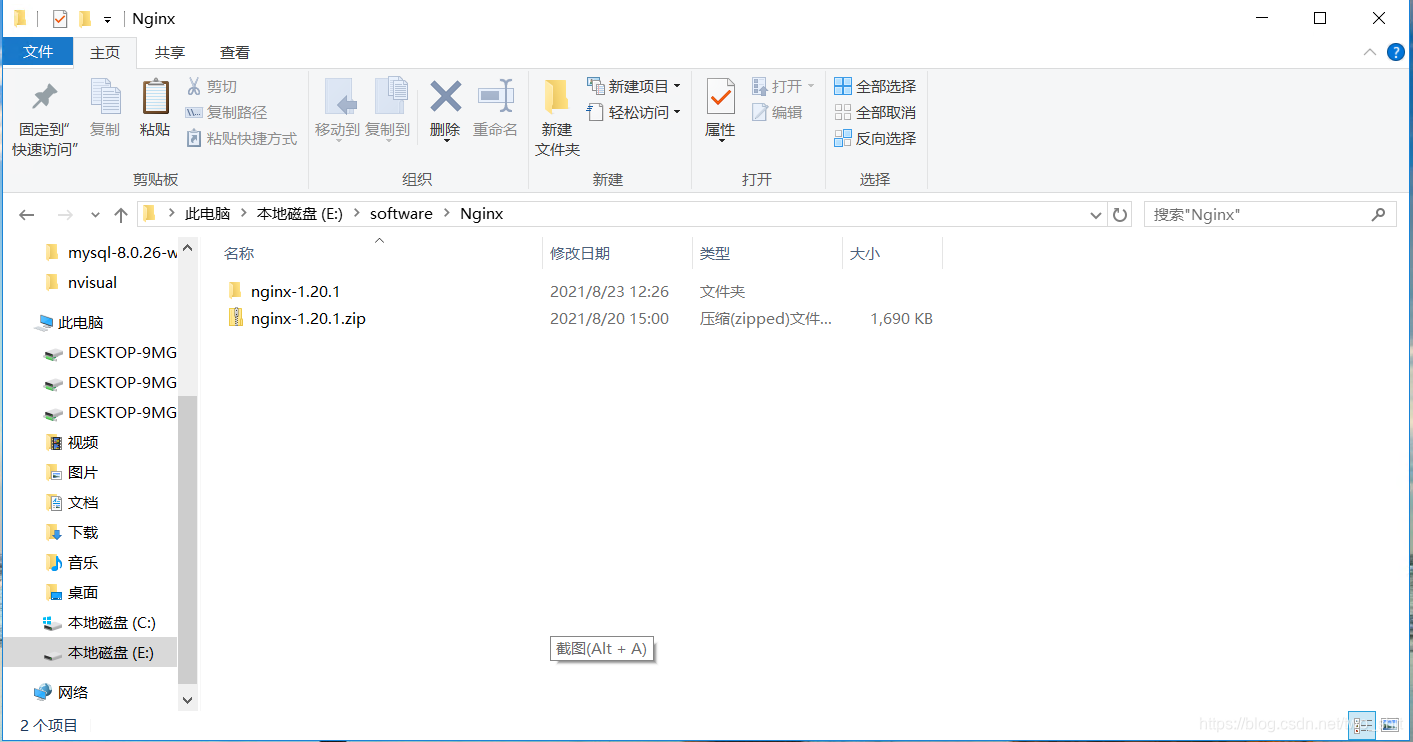Image resolution: width=1413 pixels, height=742 pixels.
Task: Switch to the Share (共享) tab
Action: (170, 52)
